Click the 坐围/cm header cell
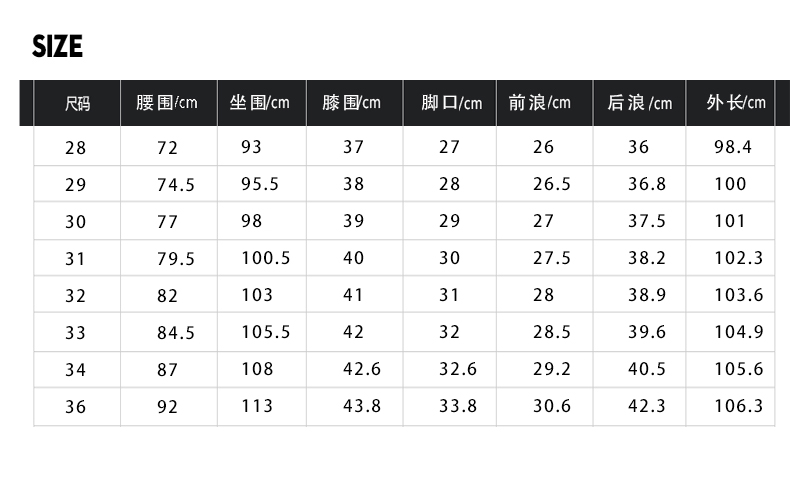Screen dimensions: 790x486 262,103
